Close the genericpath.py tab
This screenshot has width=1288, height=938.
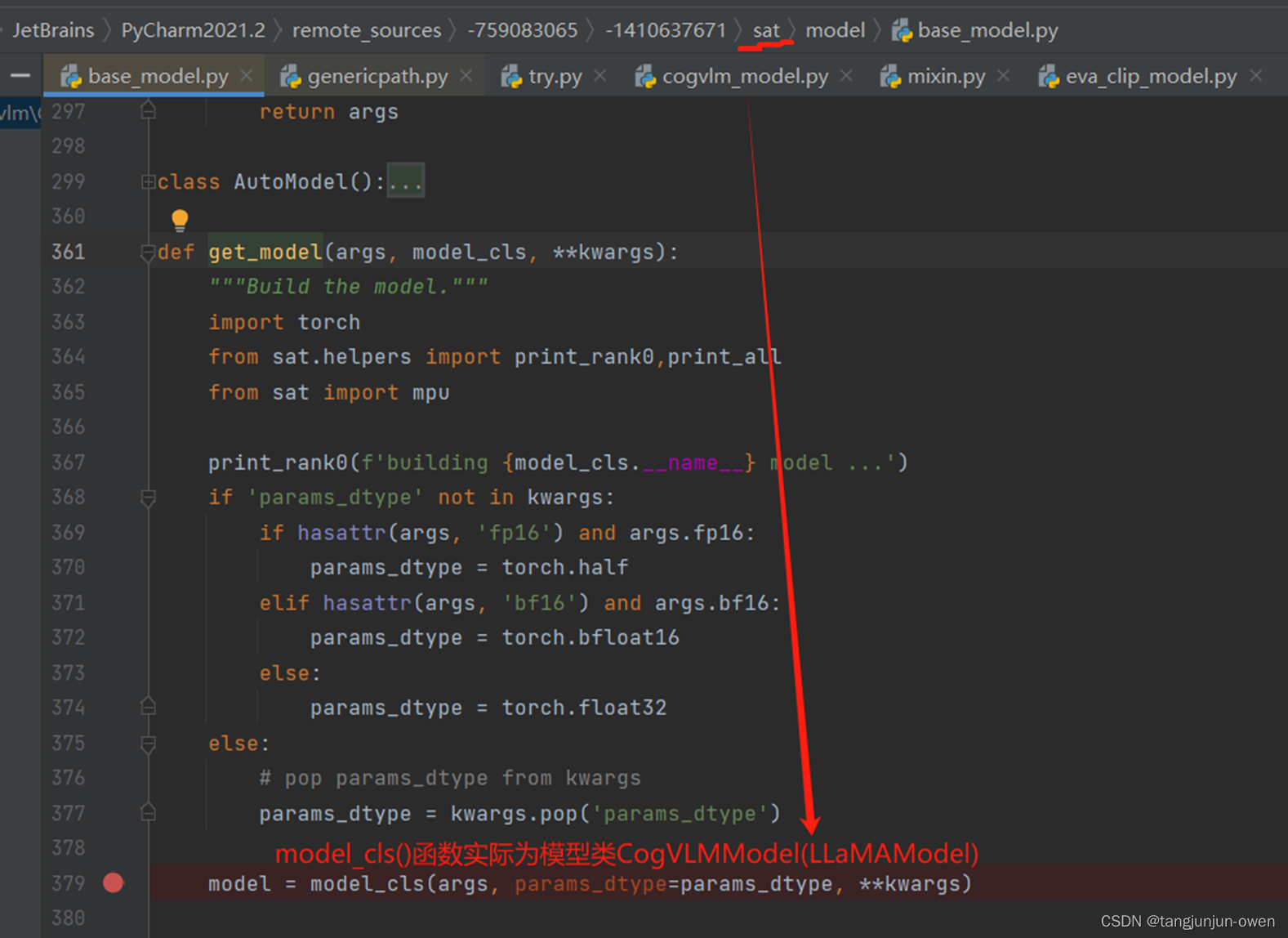[466, 76]
